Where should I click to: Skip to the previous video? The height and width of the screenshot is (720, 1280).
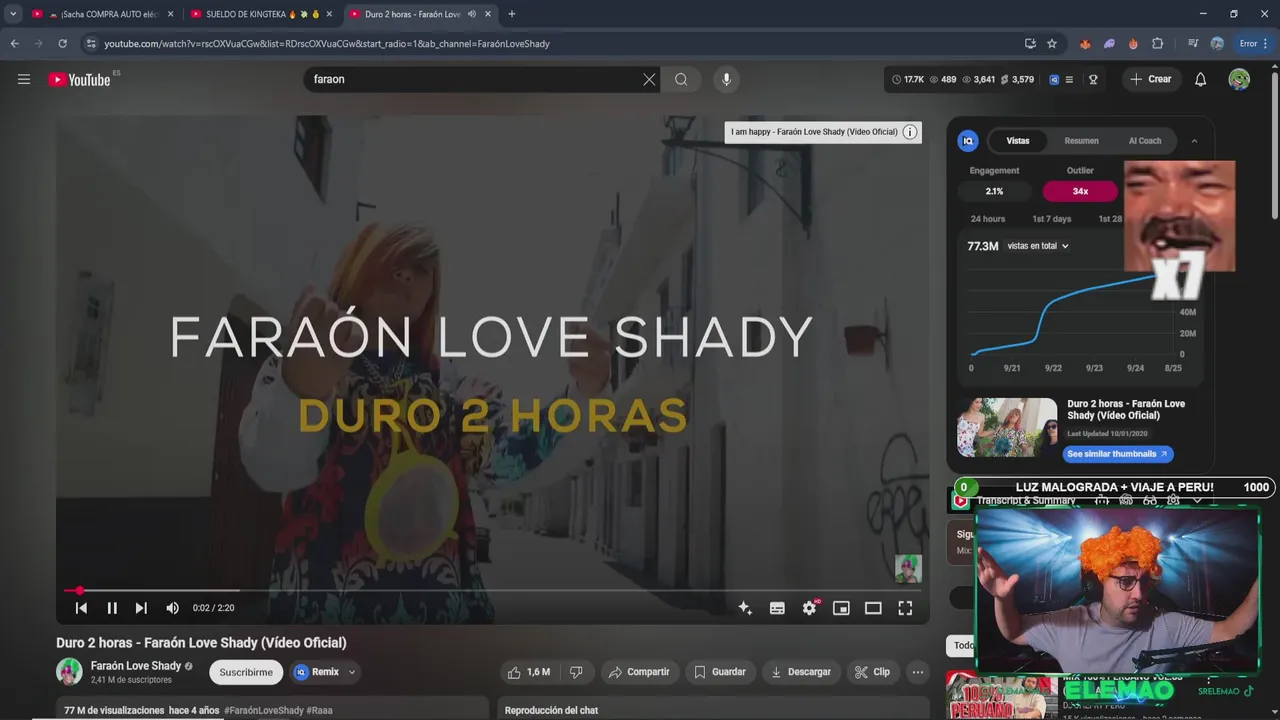[81, 608]
